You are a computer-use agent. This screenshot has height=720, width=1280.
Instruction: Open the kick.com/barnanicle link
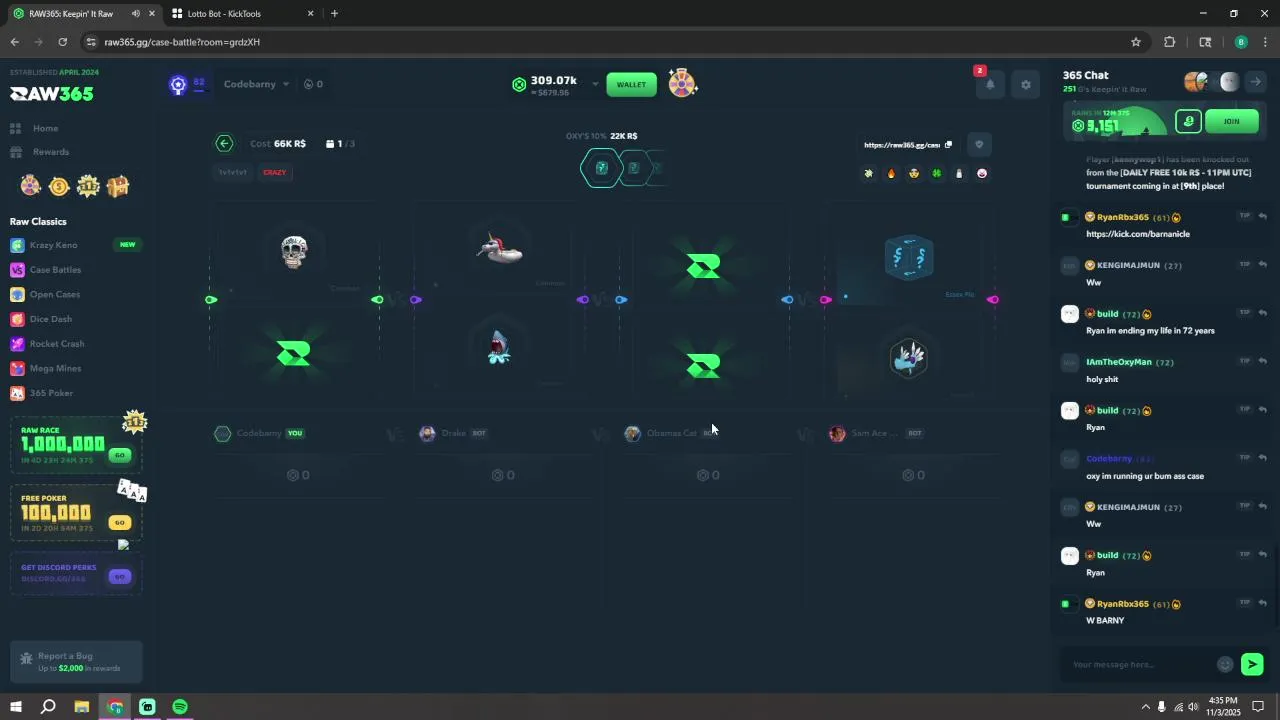tap(1138, 234)
